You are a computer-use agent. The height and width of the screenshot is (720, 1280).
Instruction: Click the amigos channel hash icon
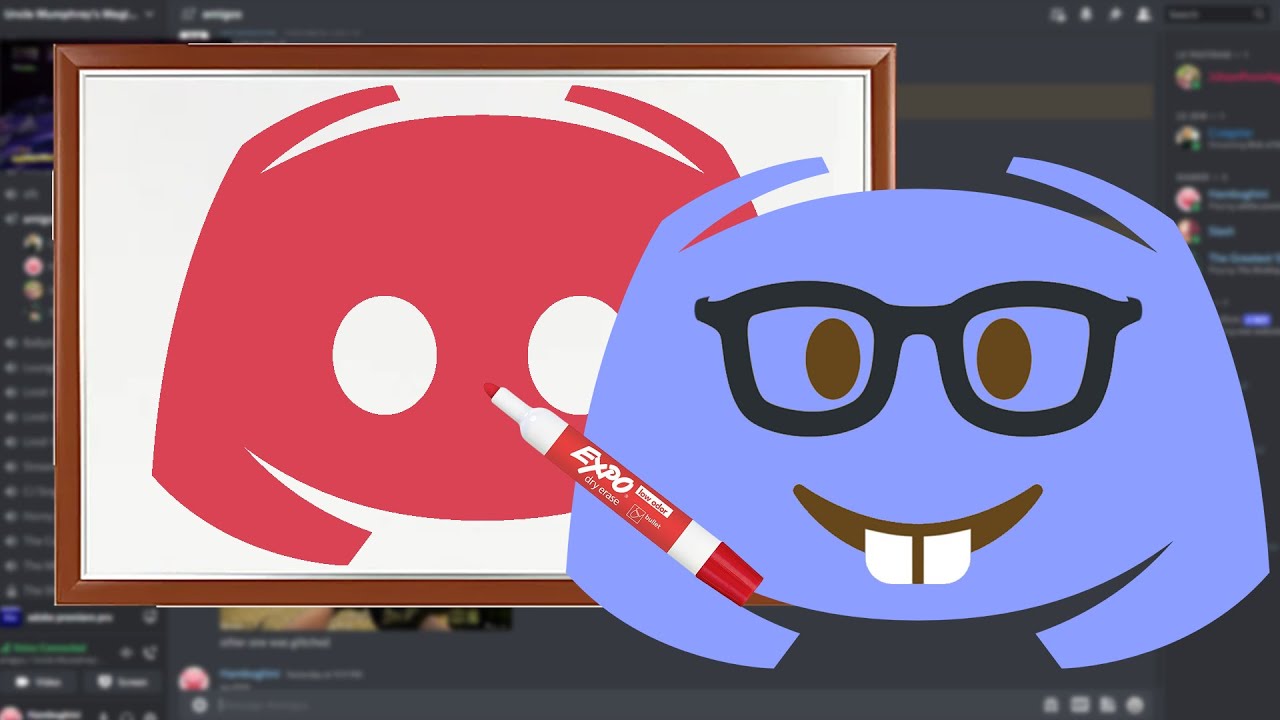pos(188,15)
